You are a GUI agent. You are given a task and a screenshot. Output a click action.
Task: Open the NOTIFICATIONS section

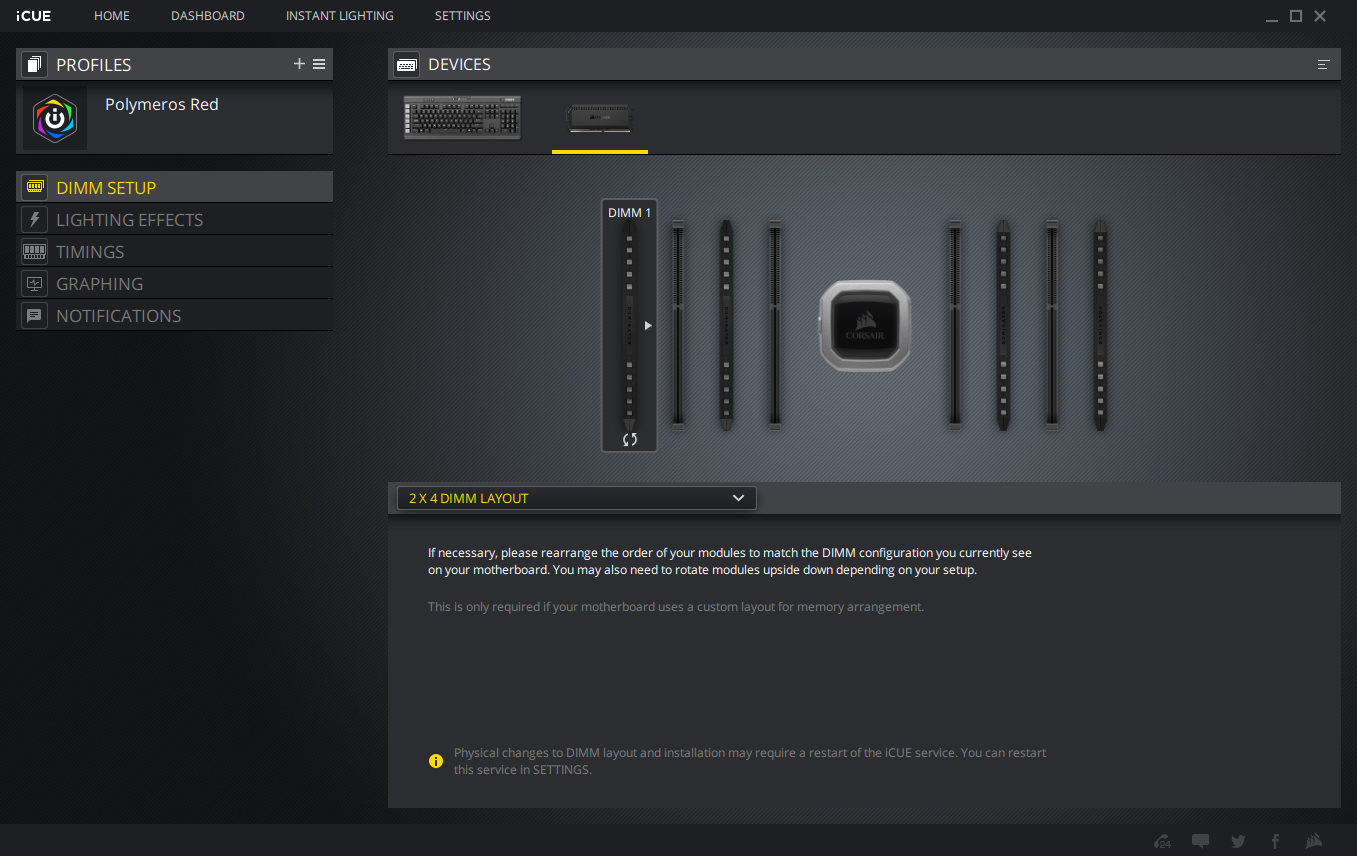174,315
